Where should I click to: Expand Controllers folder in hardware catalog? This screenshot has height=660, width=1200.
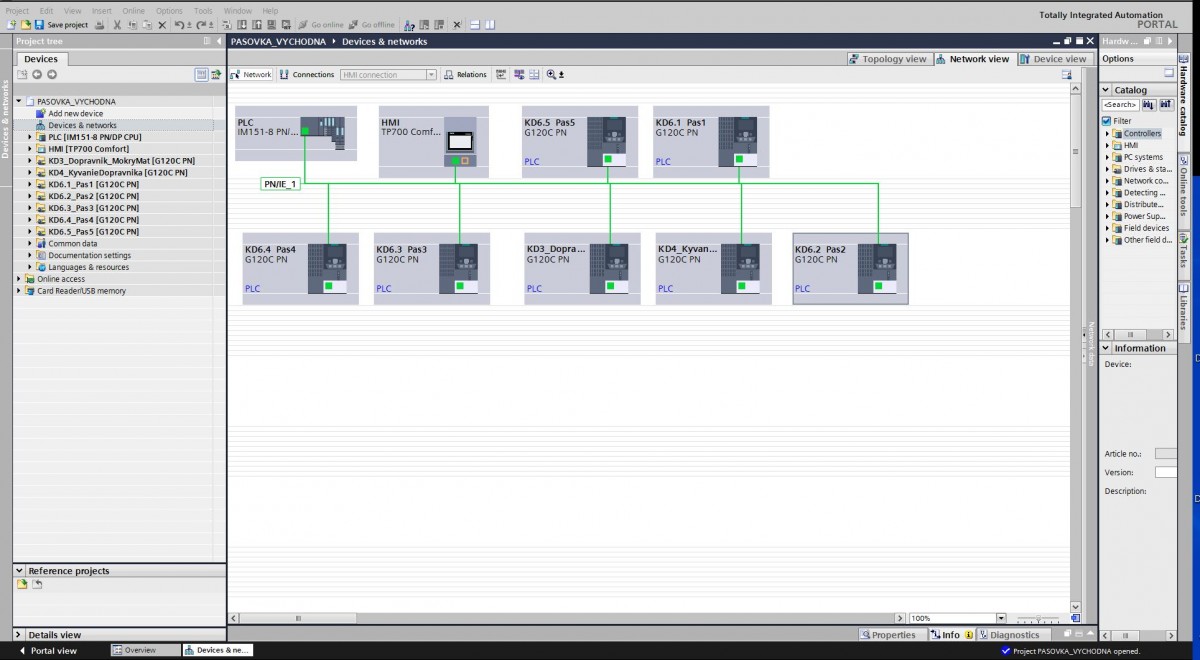click(1107, 133)
